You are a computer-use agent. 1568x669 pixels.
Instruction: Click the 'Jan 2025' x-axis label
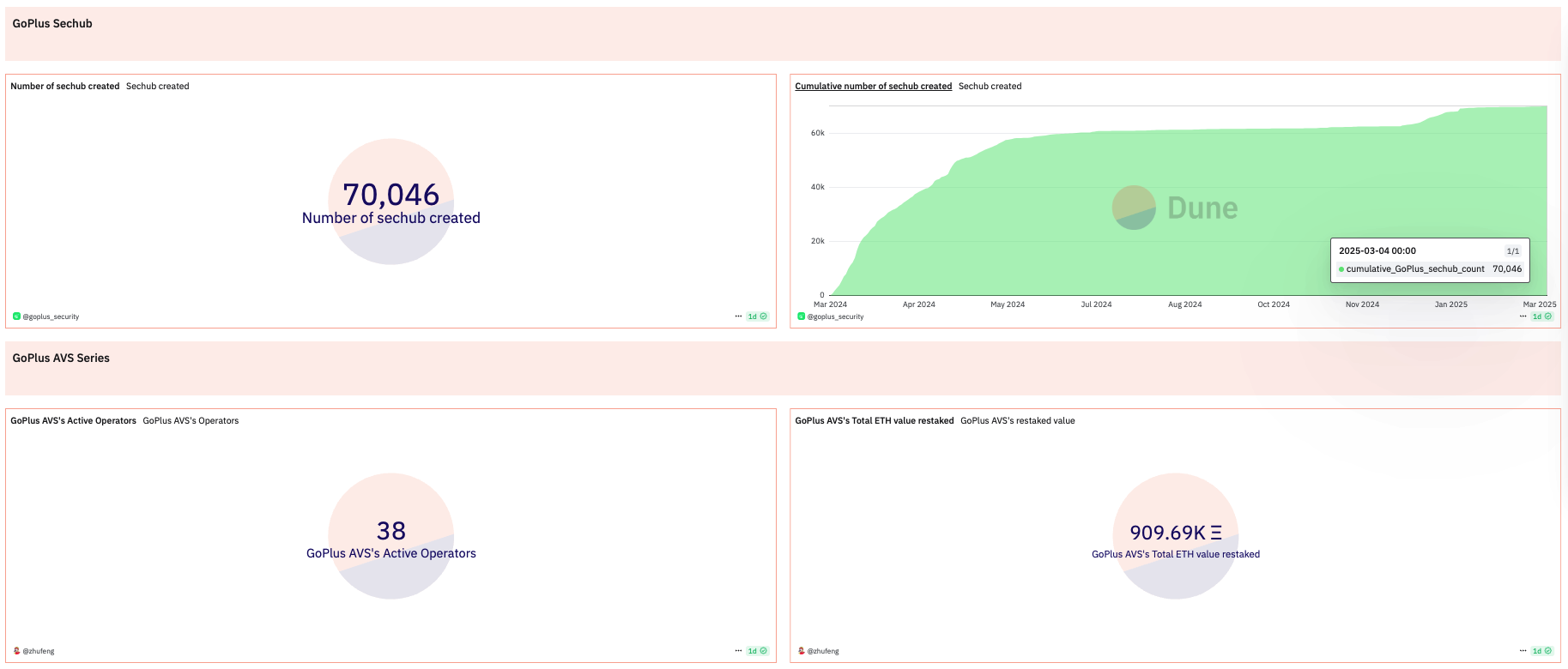[x=1451, y=304]
